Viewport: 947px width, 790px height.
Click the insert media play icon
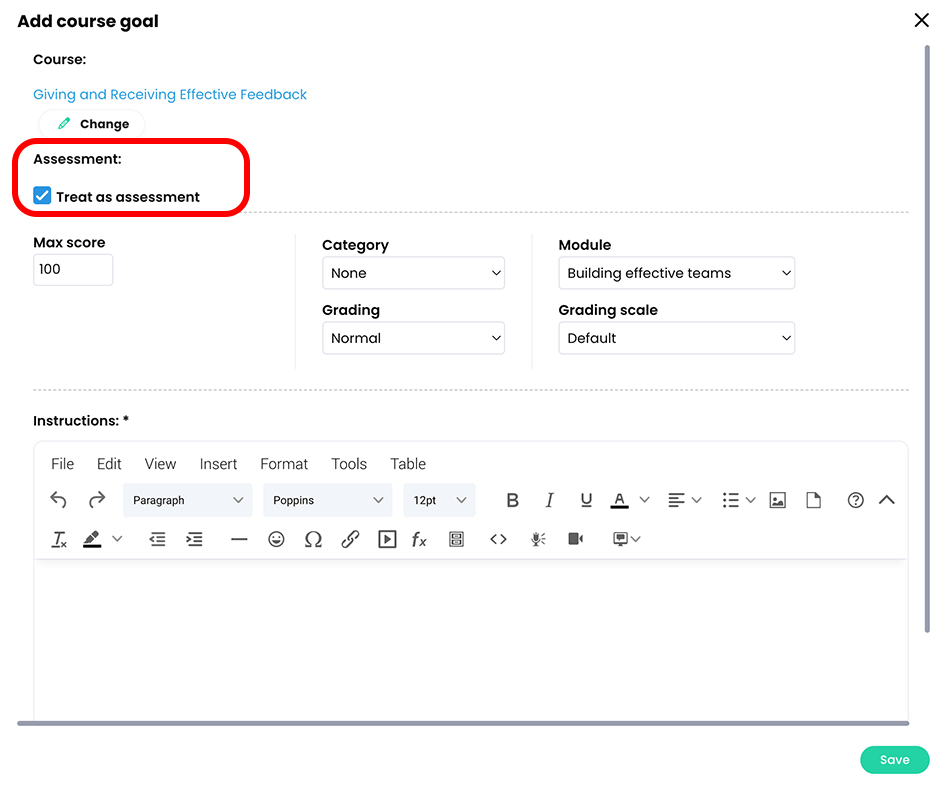387,539
